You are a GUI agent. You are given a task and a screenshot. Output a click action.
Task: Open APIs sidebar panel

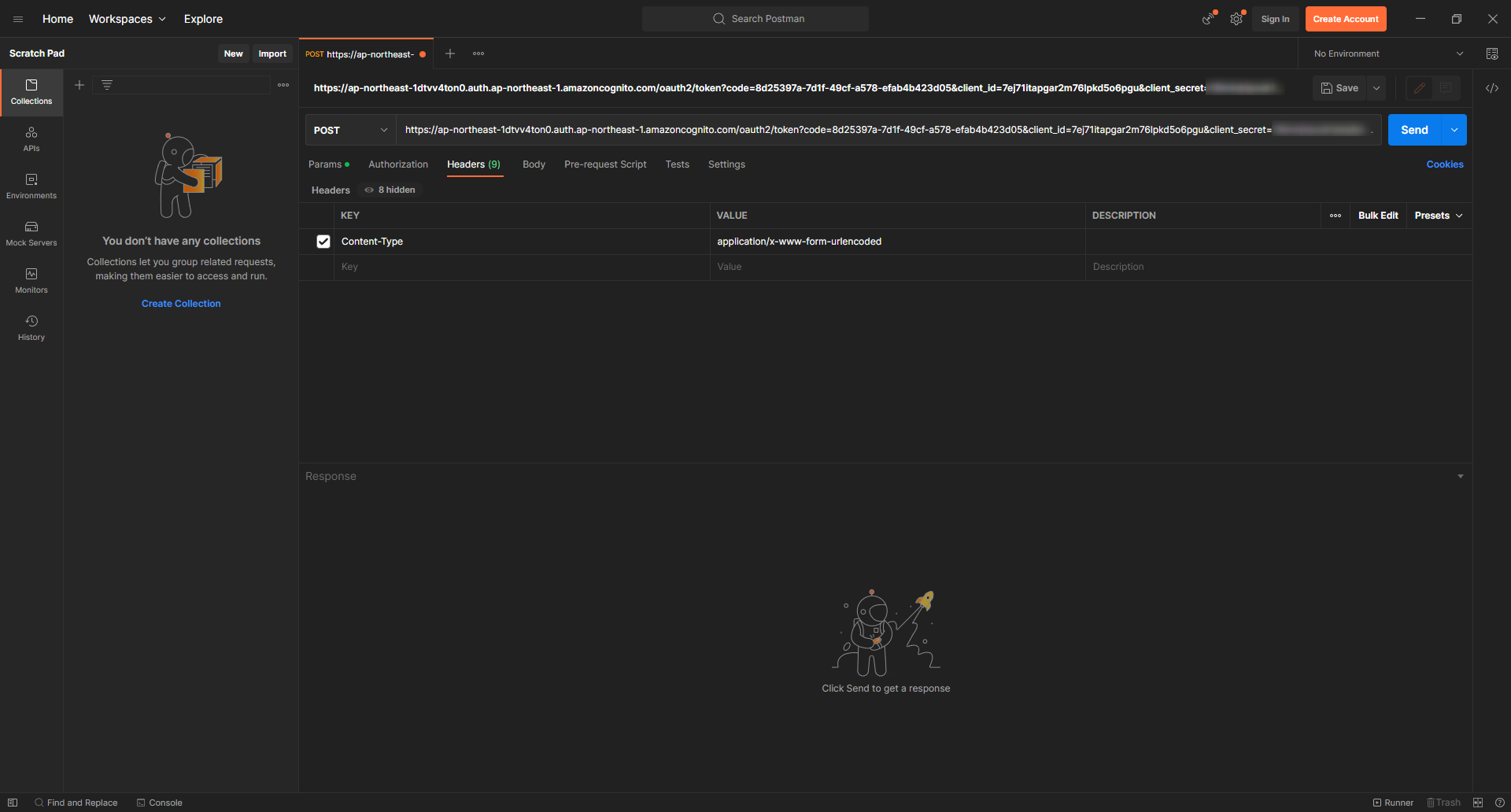click(31, 139)
